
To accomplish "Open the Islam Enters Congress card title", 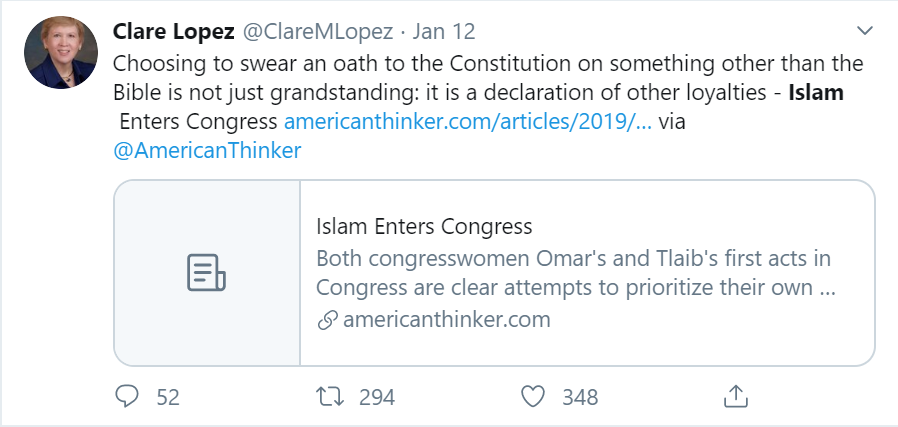I will coord(424,226).
